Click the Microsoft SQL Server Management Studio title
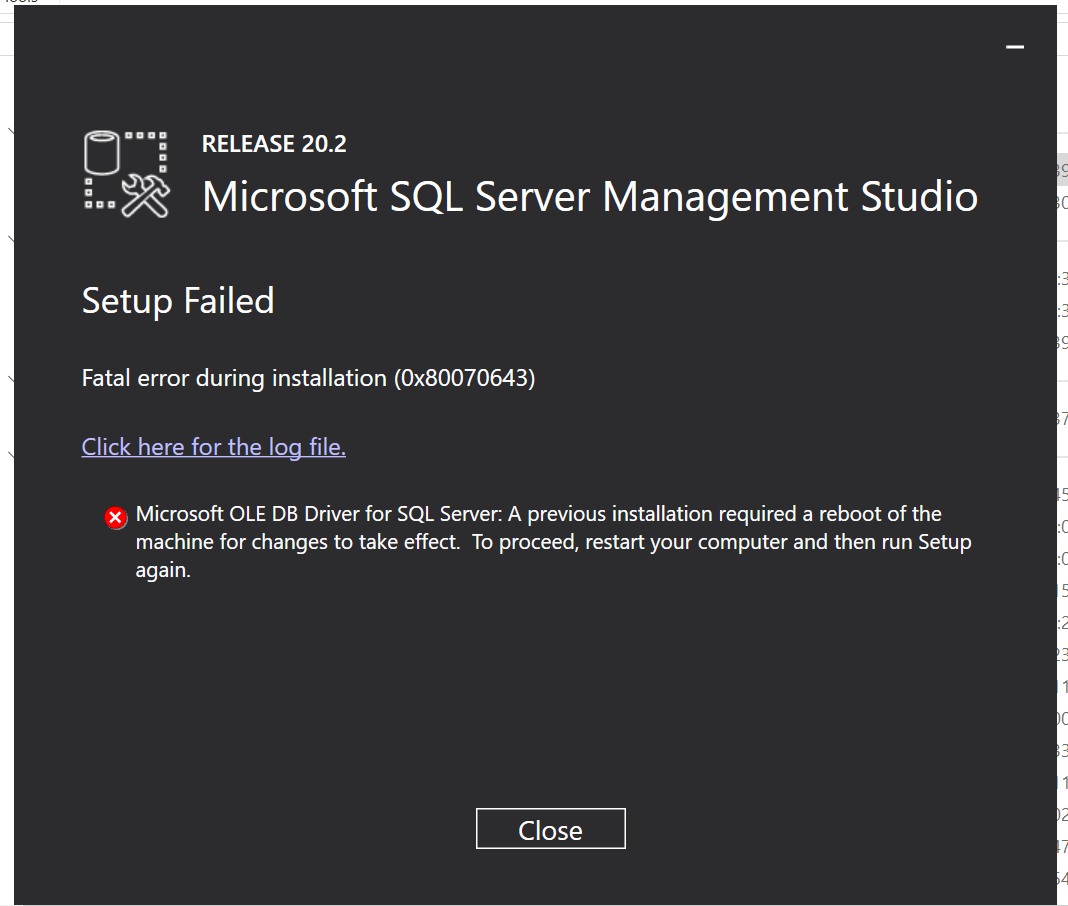This screenshot has height=906, width=1068. click(x=589, y=196)
